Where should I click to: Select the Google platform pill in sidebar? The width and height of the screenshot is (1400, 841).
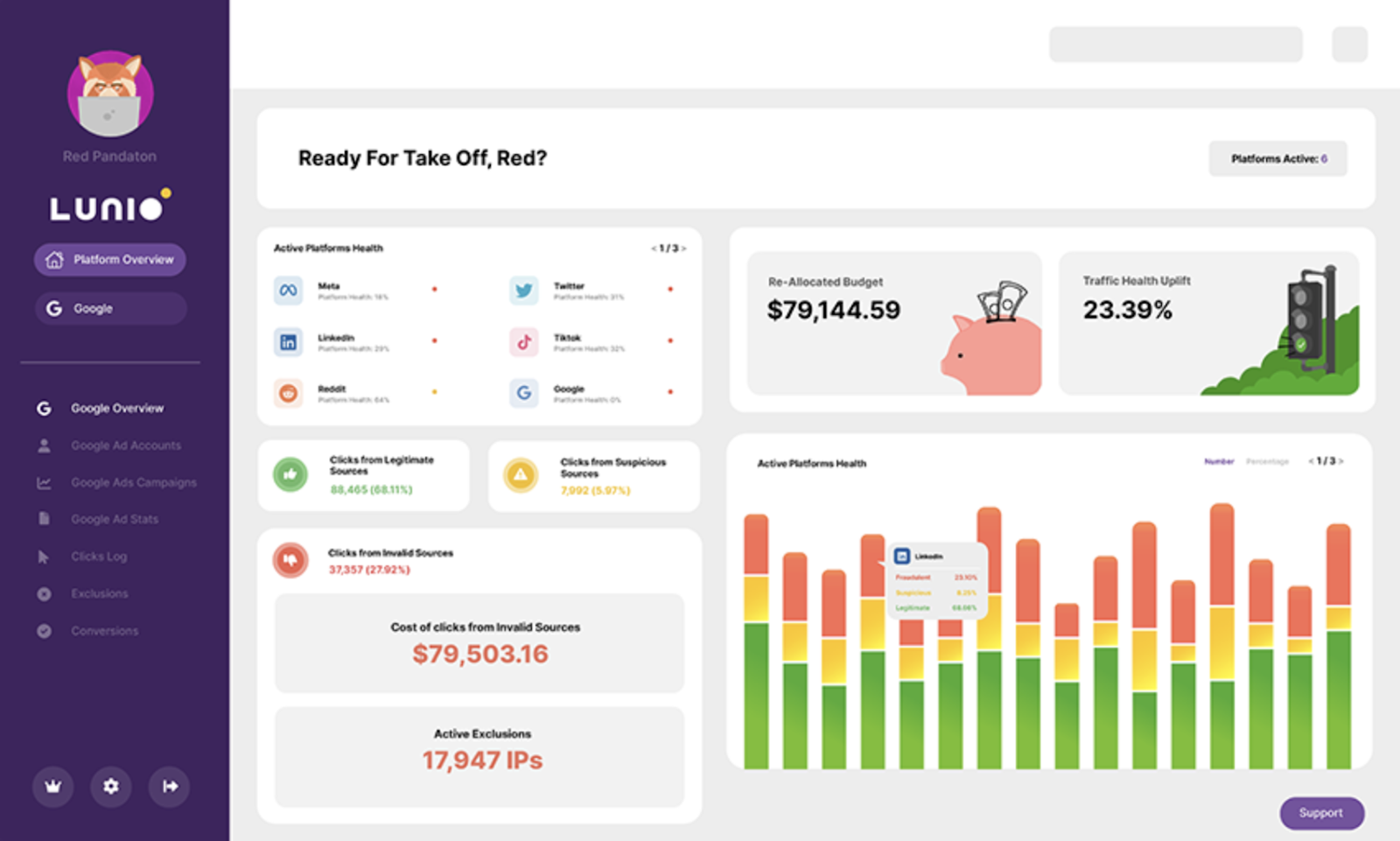pyautogui.click(x=110, y=309)
